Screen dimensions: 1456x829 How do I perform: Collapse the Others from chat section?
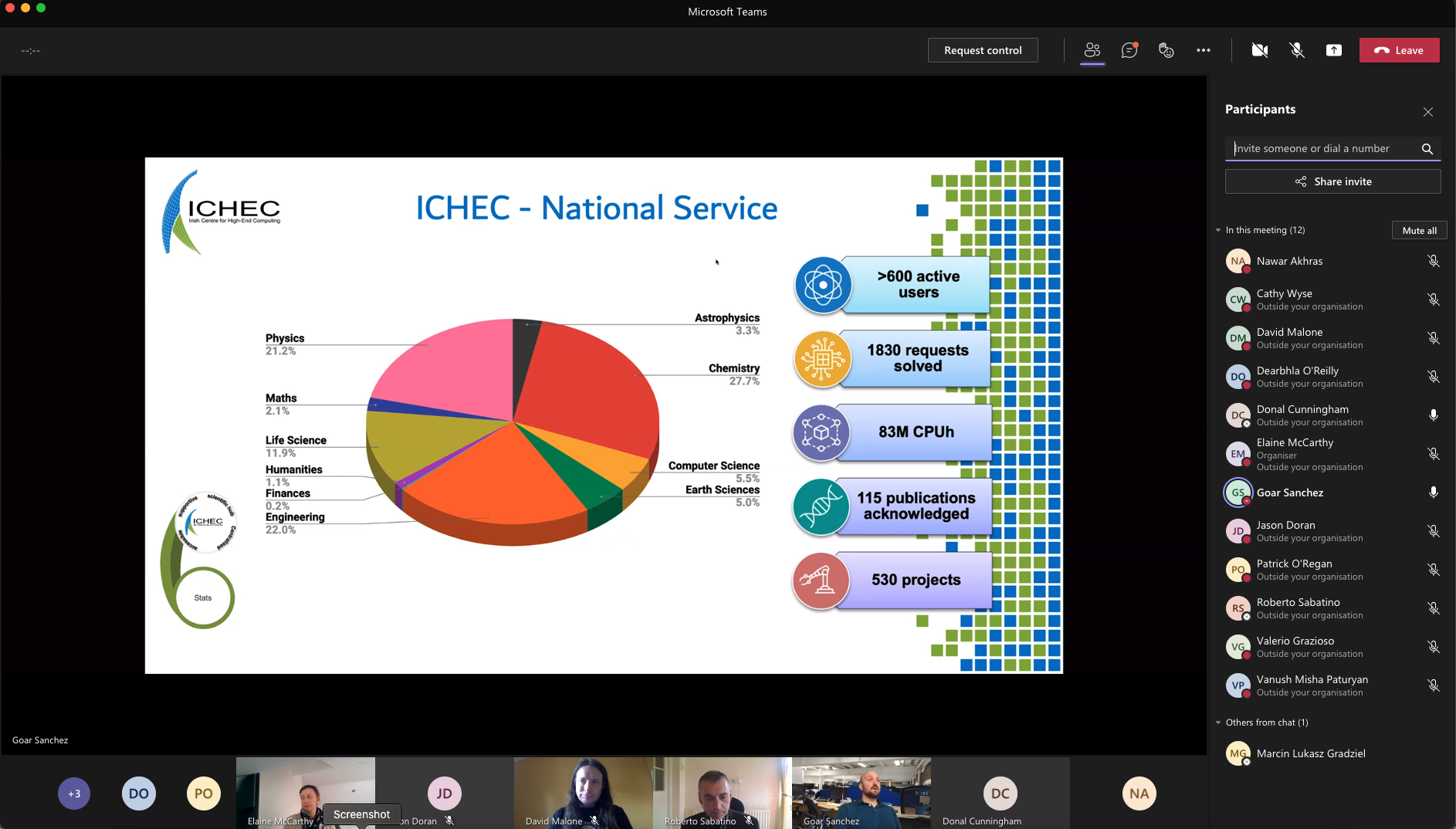click(1218, 722)
